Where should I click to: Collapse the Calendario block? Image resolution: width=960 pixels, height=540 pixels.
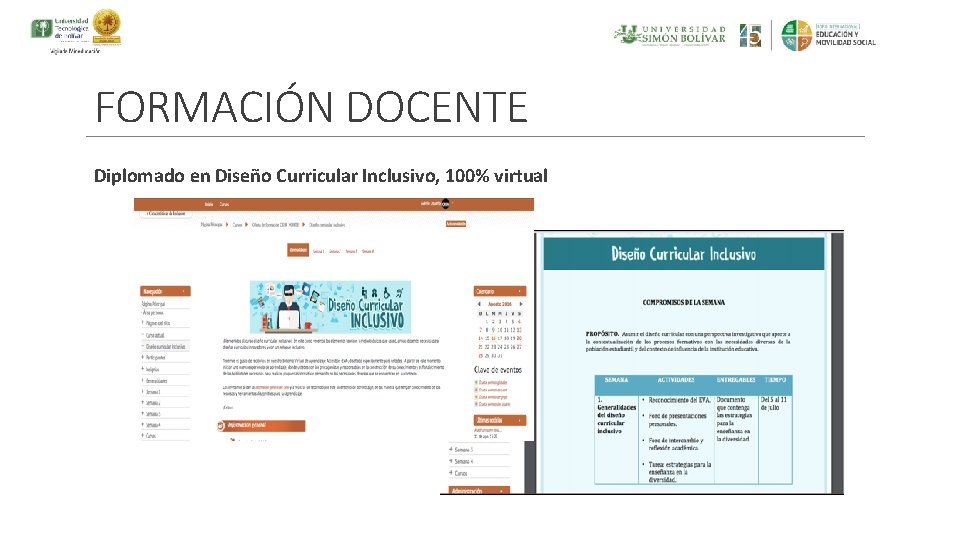point(519,291)
